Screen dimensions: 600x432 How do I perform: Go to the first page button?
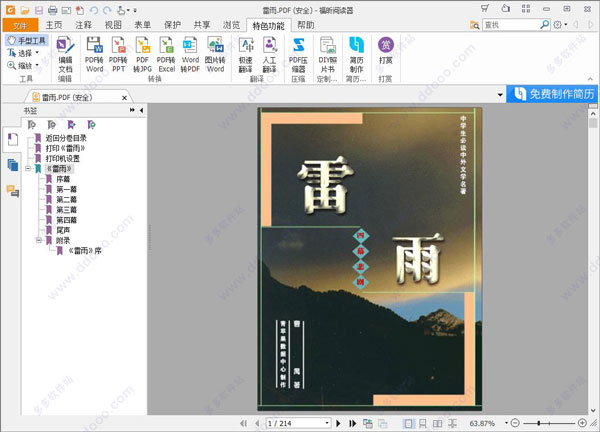[x=243, y=423]
